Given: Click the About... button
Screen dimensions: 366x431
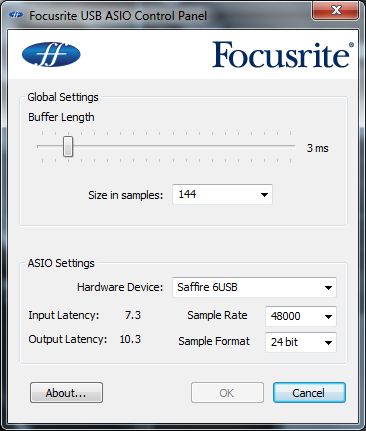Looking at the screenshot, I should 66,393.
